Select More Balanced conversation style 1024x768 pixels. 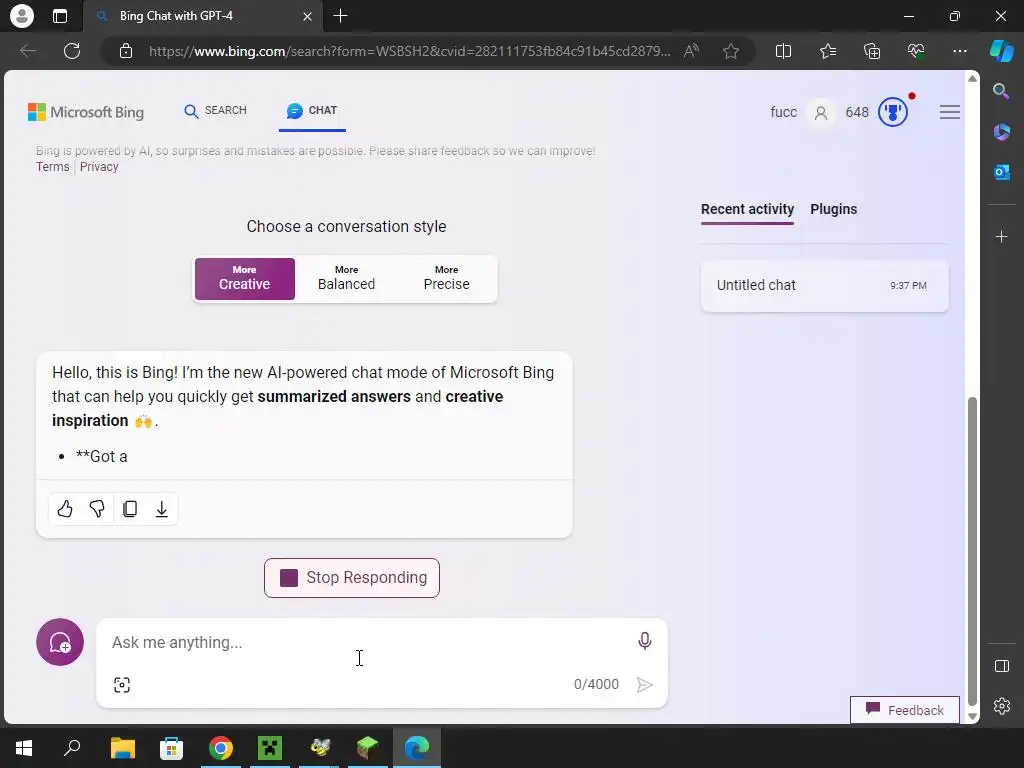[x=346, y=279]
